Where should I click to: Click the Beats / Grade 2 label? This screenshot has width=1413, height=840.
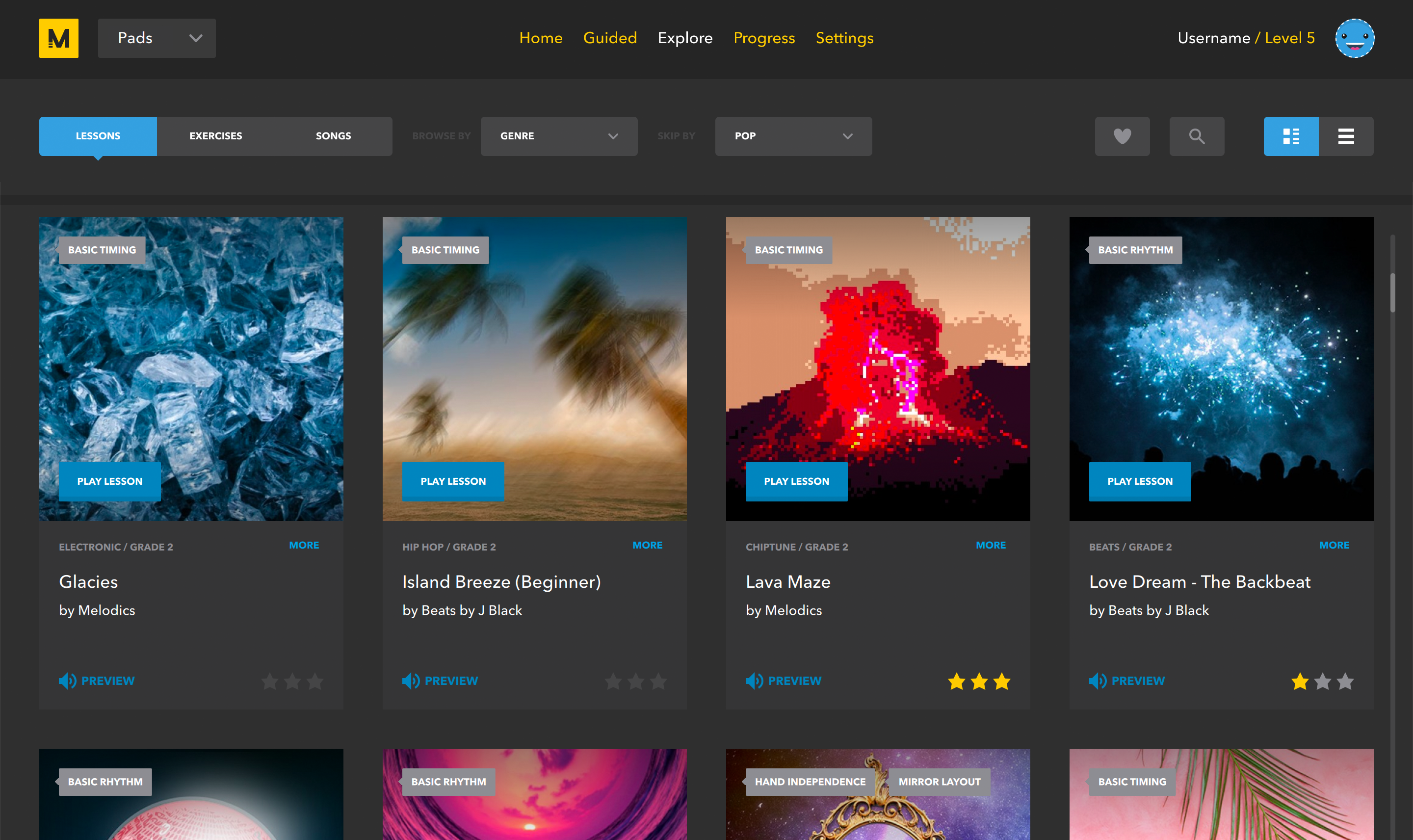[x=1130, y=547]
